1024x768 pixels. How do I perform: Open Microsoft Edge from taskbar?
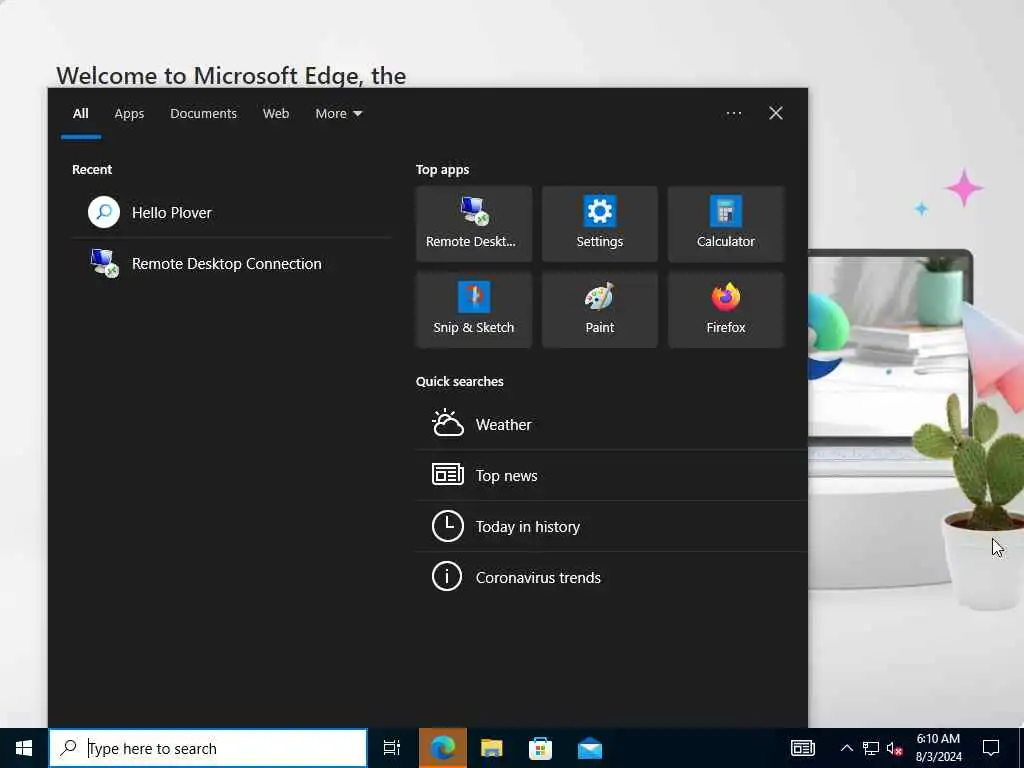point(443,748)
